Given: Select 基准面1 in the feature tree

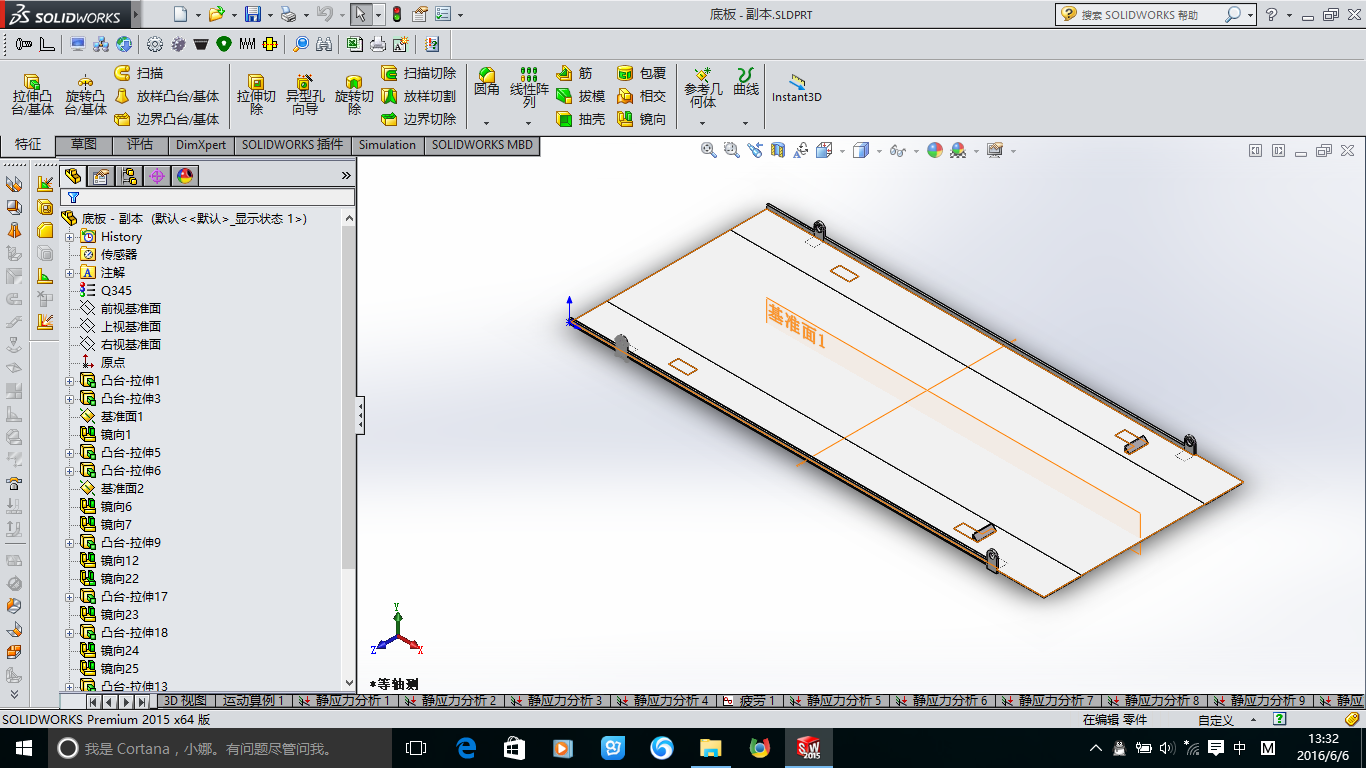Looking at the screenshot, I should [x=121, y=417].
